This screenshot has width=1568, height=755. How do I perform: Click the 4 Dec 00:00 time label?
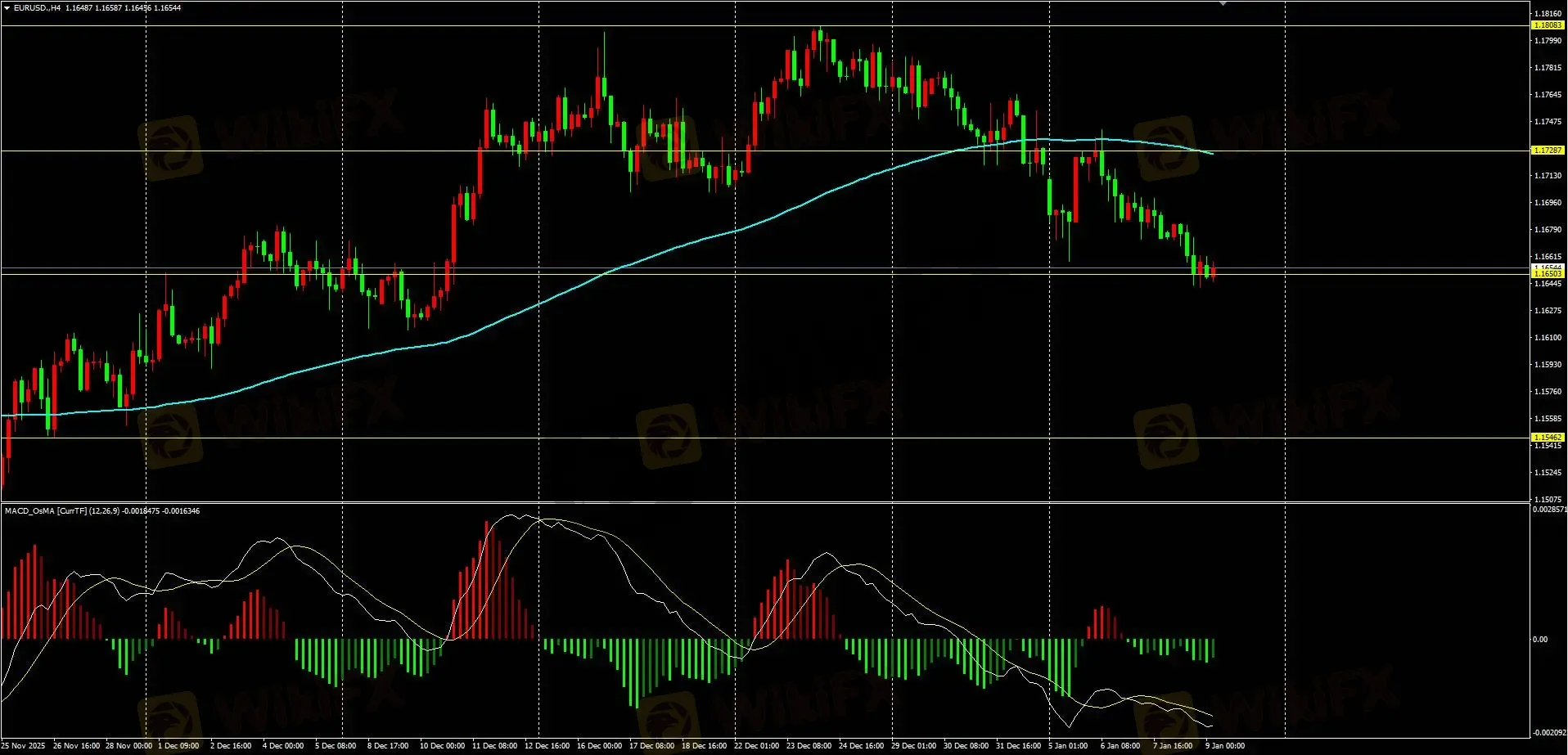(x=283, y=746)
